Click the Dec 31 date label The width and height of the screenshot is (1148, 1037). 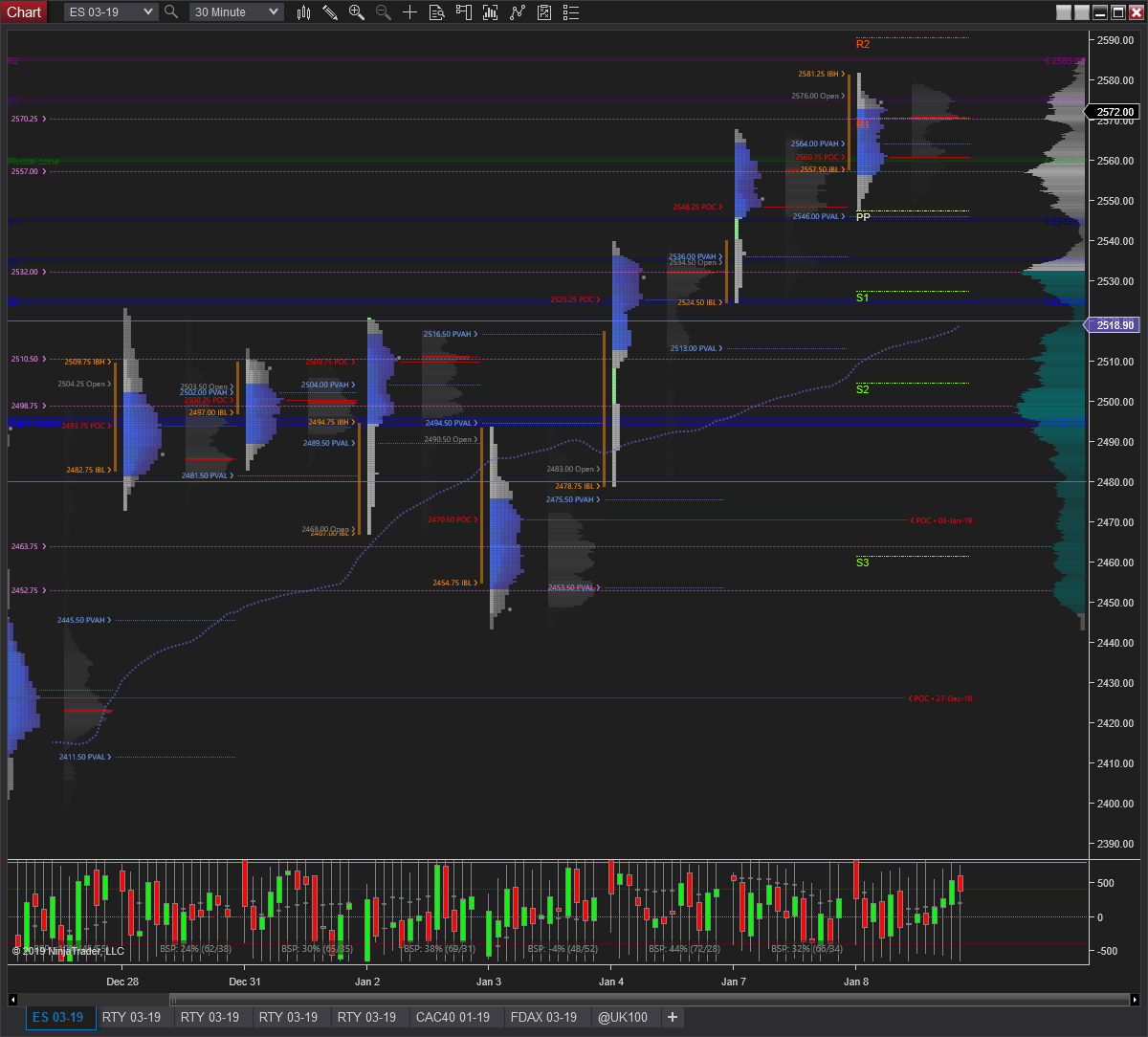tap(245, 982)
